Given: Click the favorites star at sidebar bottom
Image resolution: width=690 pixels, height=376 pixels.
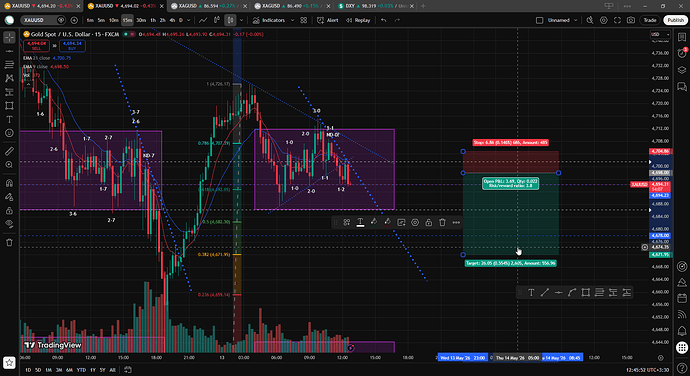Looking at the screenshot, I should click(x=9, y=363).
